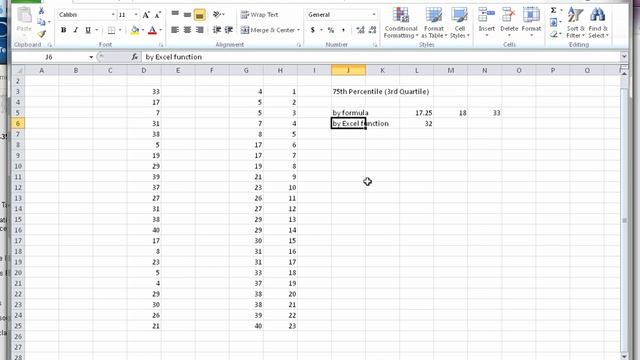This screenshot has height=360, width=640.
Task: Click the Cut scissors icon
Action: point(41,11)
